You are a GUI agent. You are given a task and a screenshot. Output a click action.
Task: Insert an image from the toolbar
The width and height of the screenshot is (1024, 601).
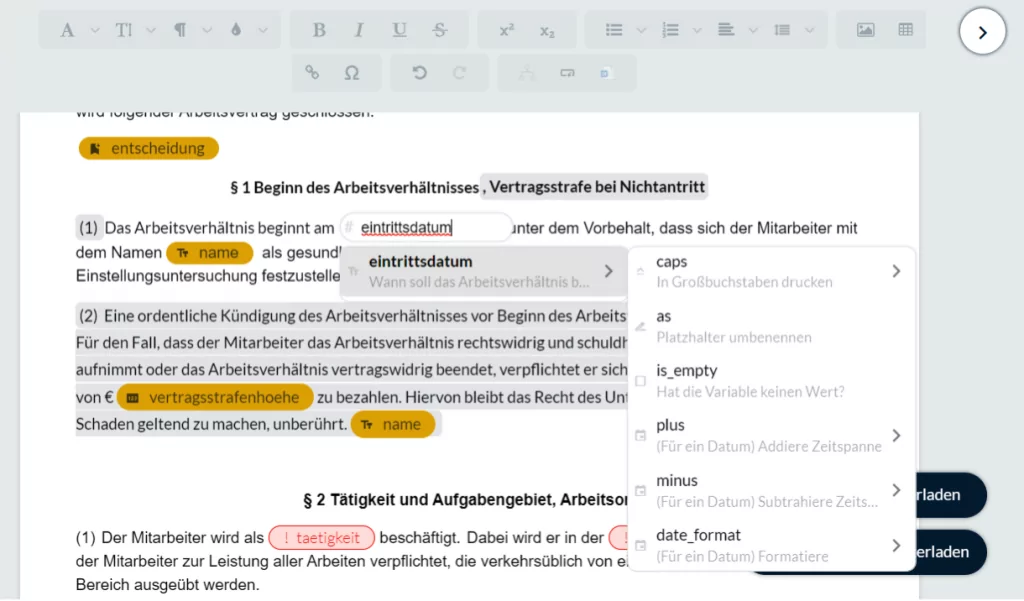865,30
